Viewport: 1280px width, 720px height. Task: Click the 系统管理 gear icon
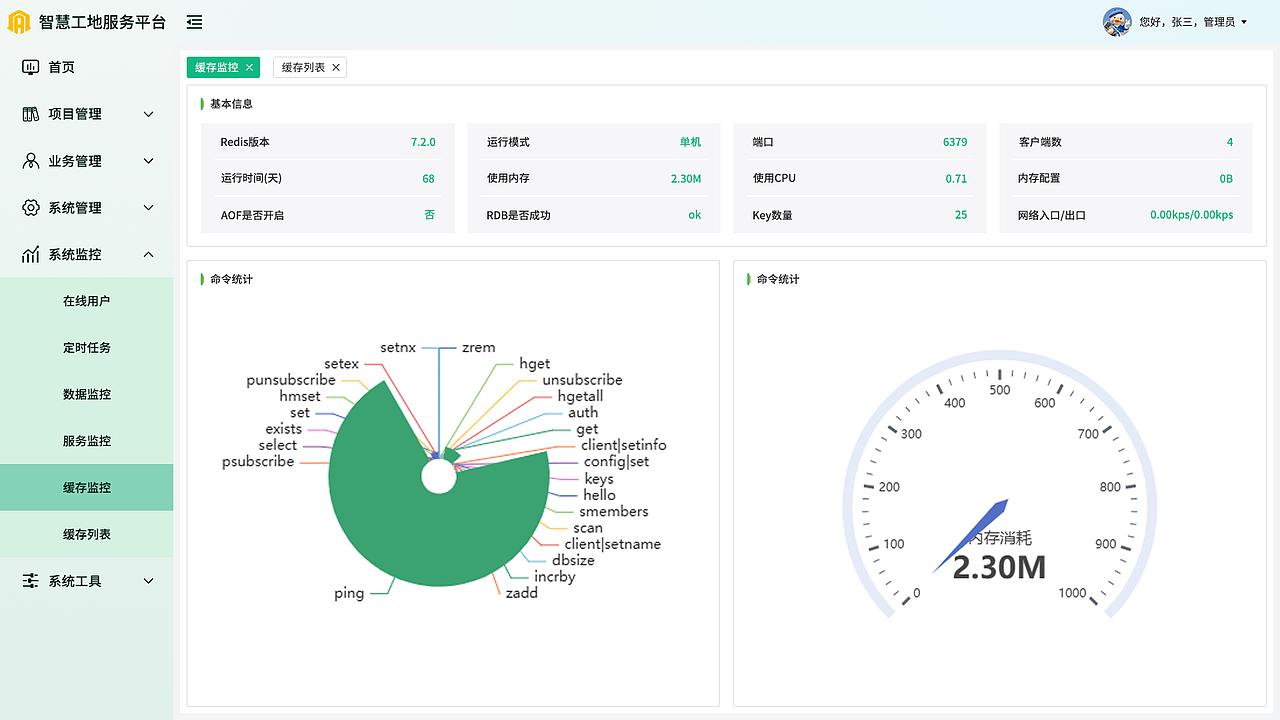click(31, 208)
